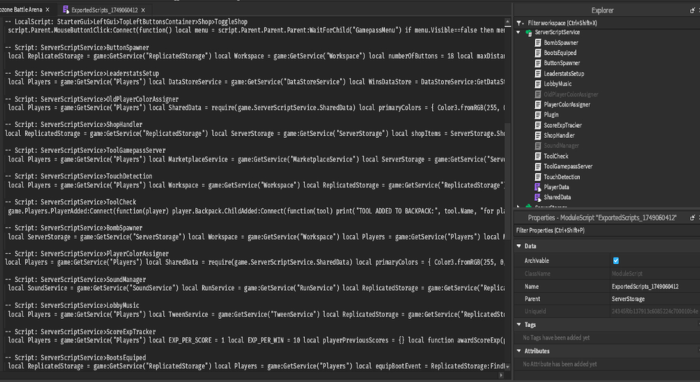Collapse the ServerScriptService tree node
Image resolution: width=700 pixels, height=382 pixels.
coord(518,32)
